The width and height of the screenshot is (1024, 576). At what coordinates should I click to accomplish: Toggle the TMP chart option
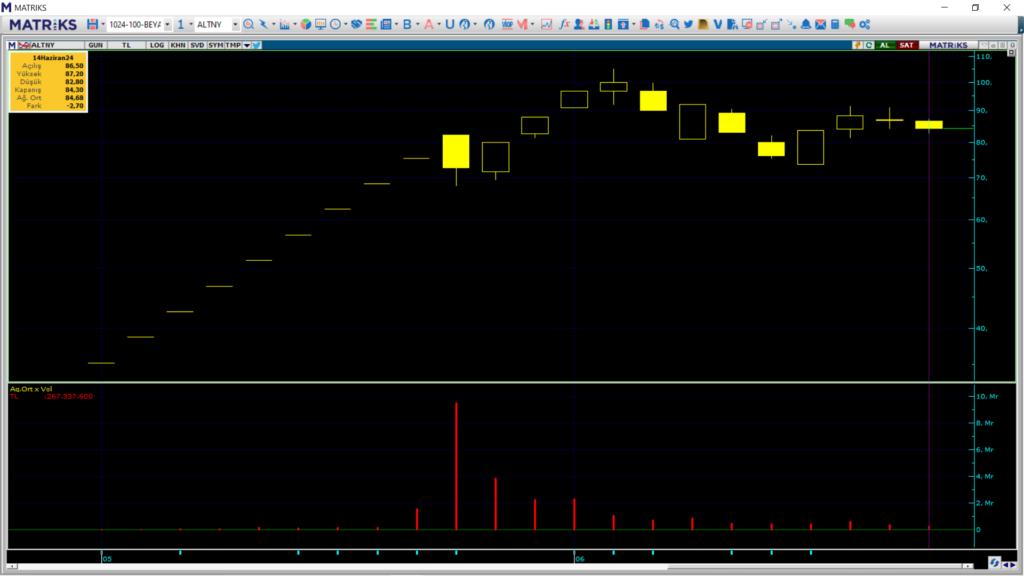(233, 45)
